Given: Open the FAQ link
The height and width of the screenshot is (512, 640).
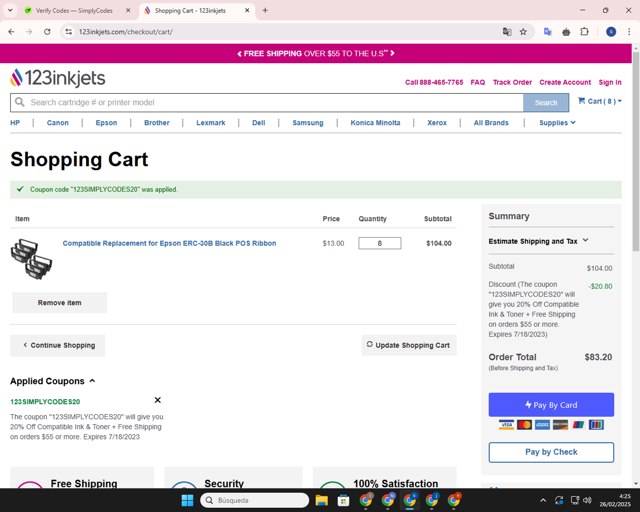Looking at the screenshot, I should tap(478, 82).
